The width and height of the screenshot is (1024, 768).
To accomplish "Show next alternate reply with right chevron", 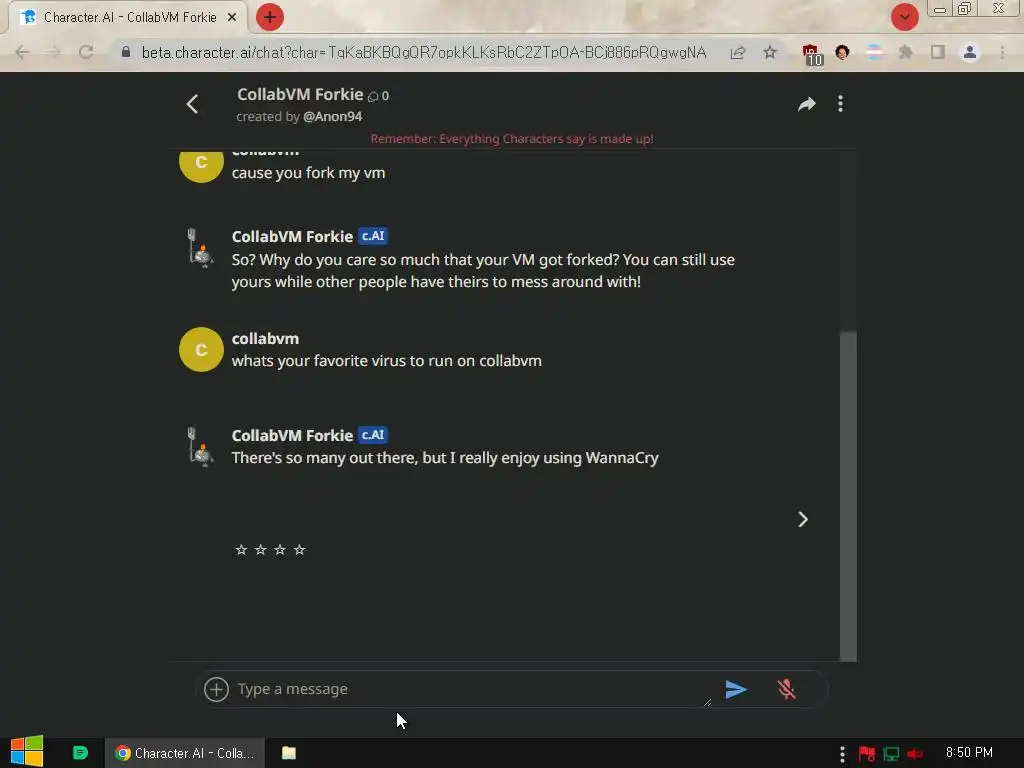I will 803,519.
